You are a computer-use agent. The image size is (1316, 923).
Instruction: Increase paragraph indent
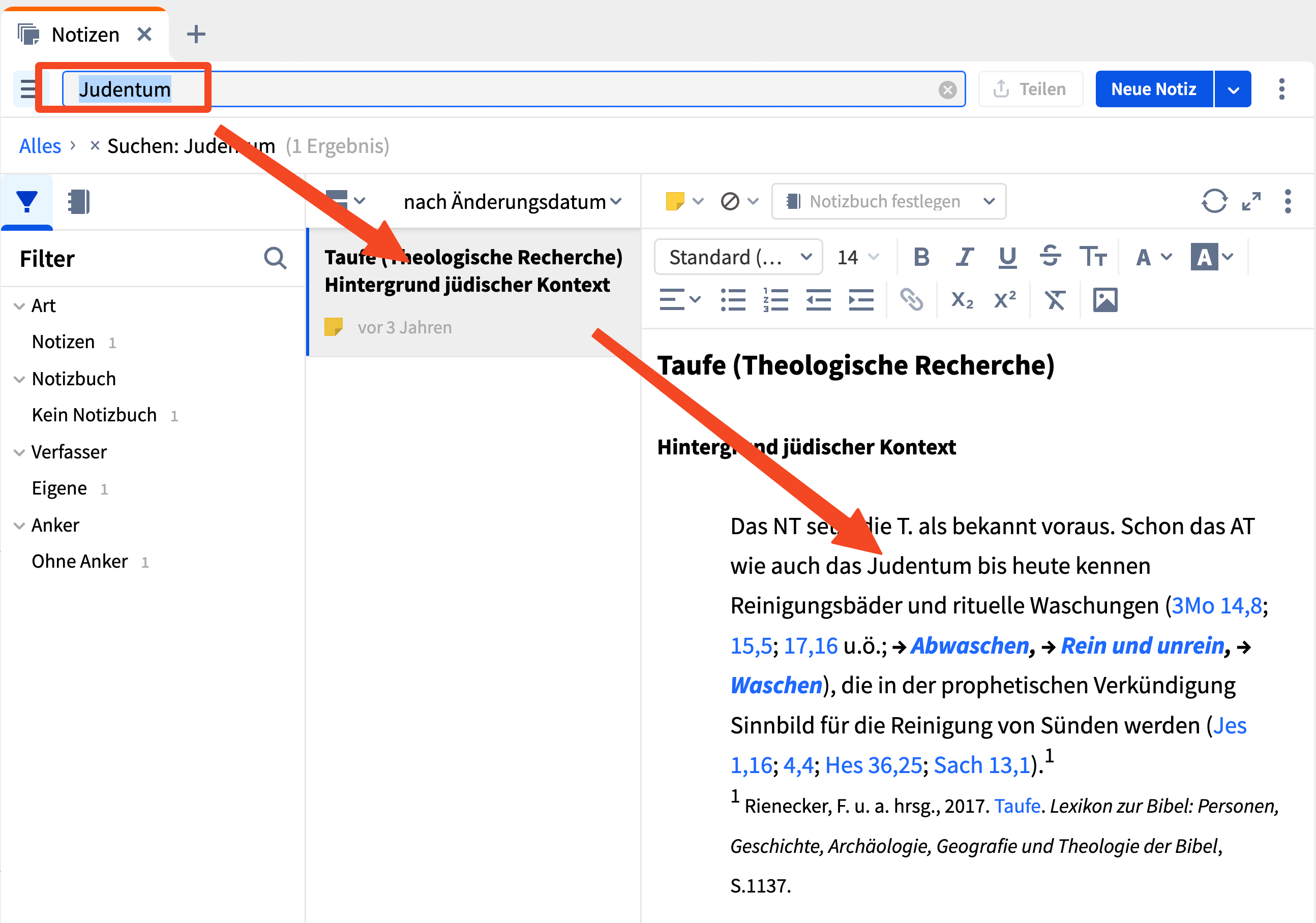point(861,300)
